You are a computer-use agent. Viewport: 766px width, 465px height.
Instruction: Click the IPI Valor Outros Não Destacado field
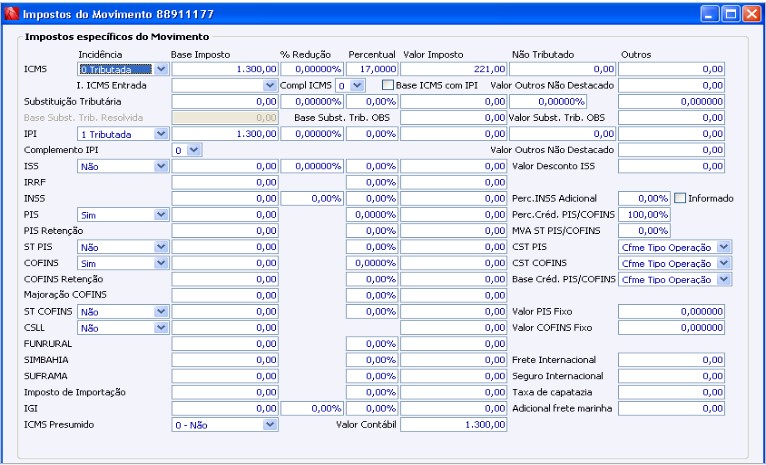(671, 150)
